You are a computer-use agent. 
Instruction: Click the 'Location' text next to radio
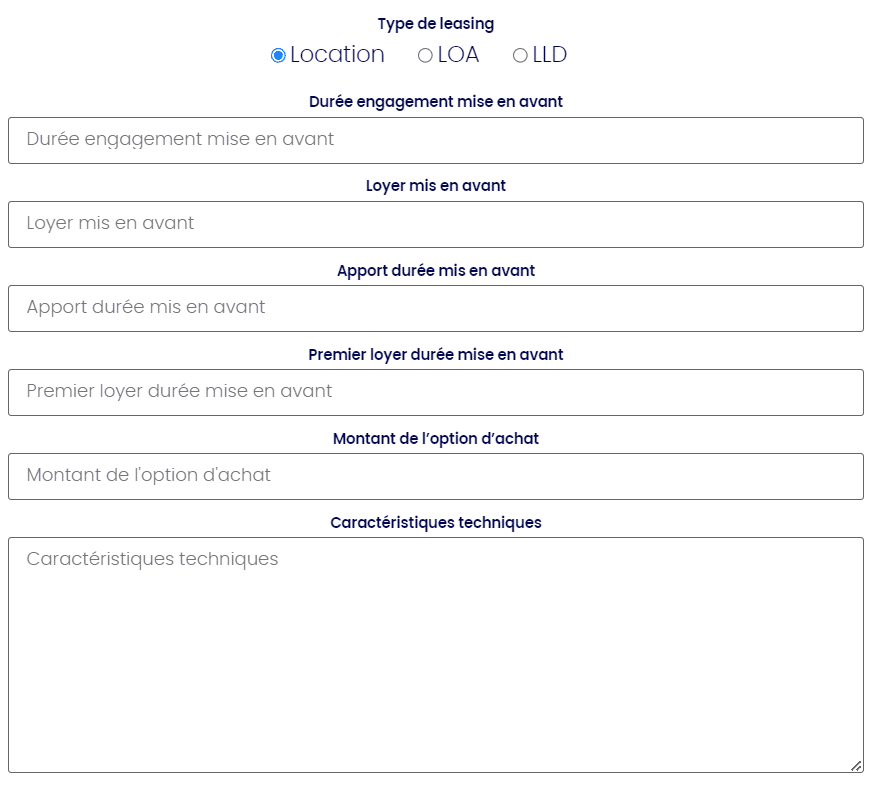337,55
